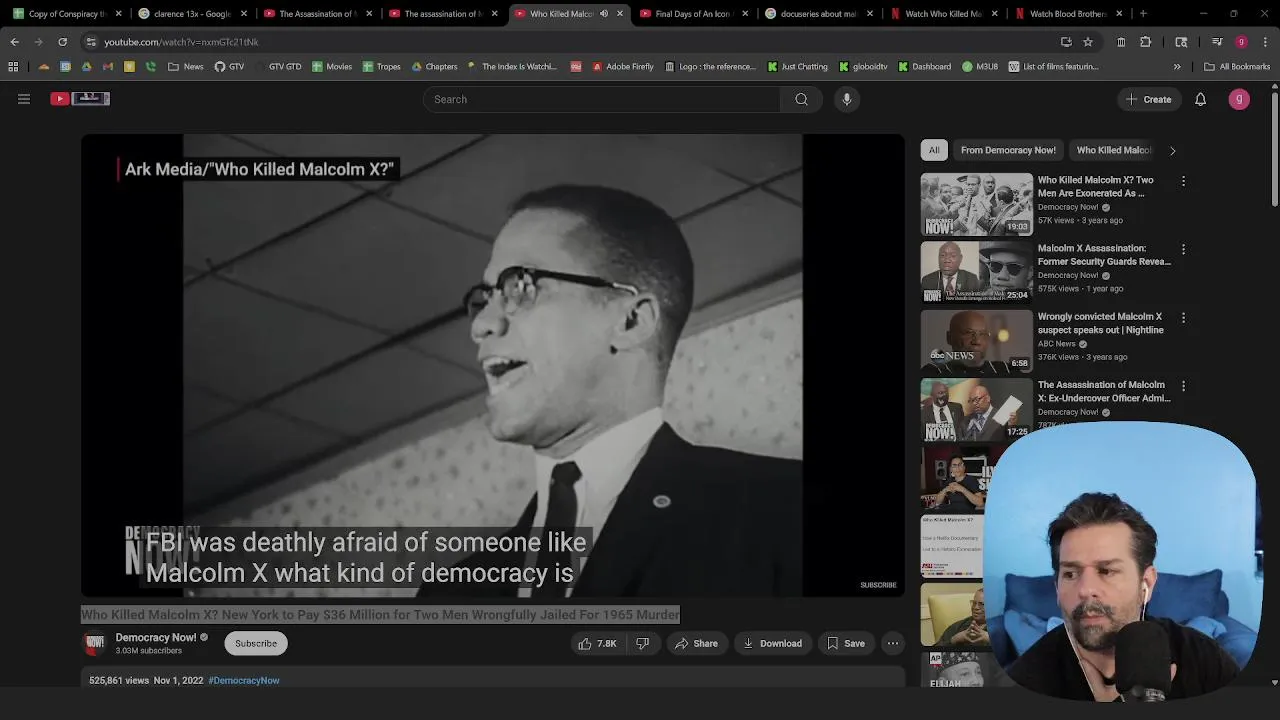Click the Democracy Now! channel name

(x=155, y=637)
